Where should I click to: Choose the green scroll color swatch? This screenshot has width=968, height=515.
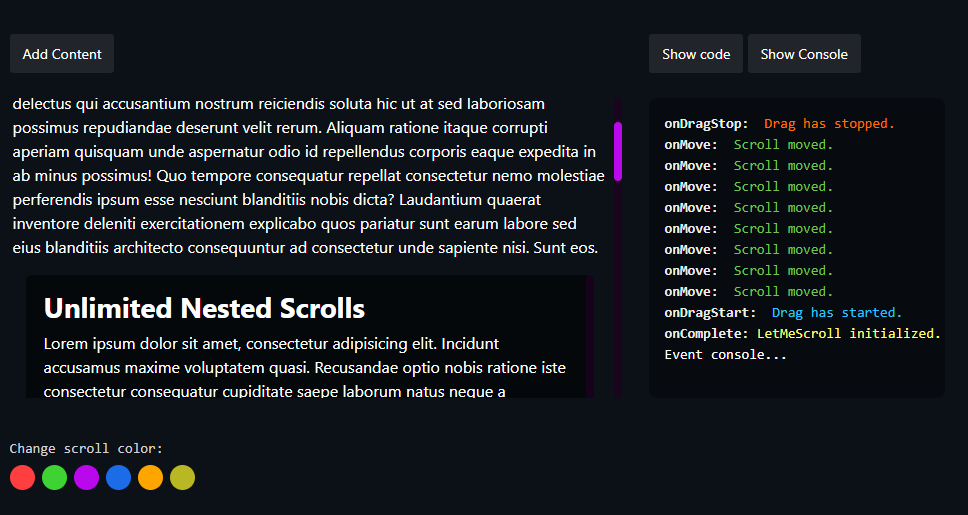click(55, 478)
